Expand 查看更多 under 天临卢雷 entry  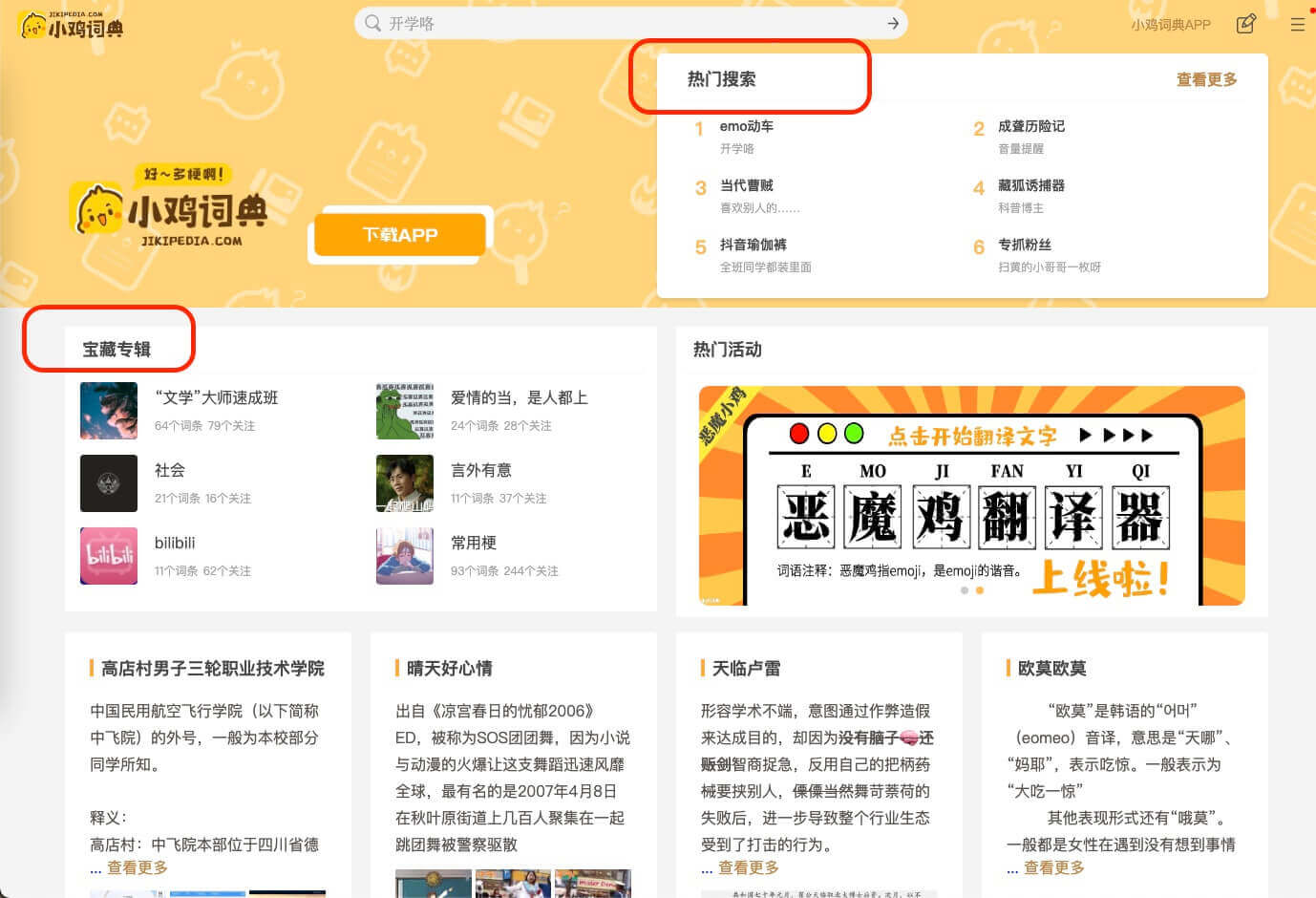pos(751,867)
